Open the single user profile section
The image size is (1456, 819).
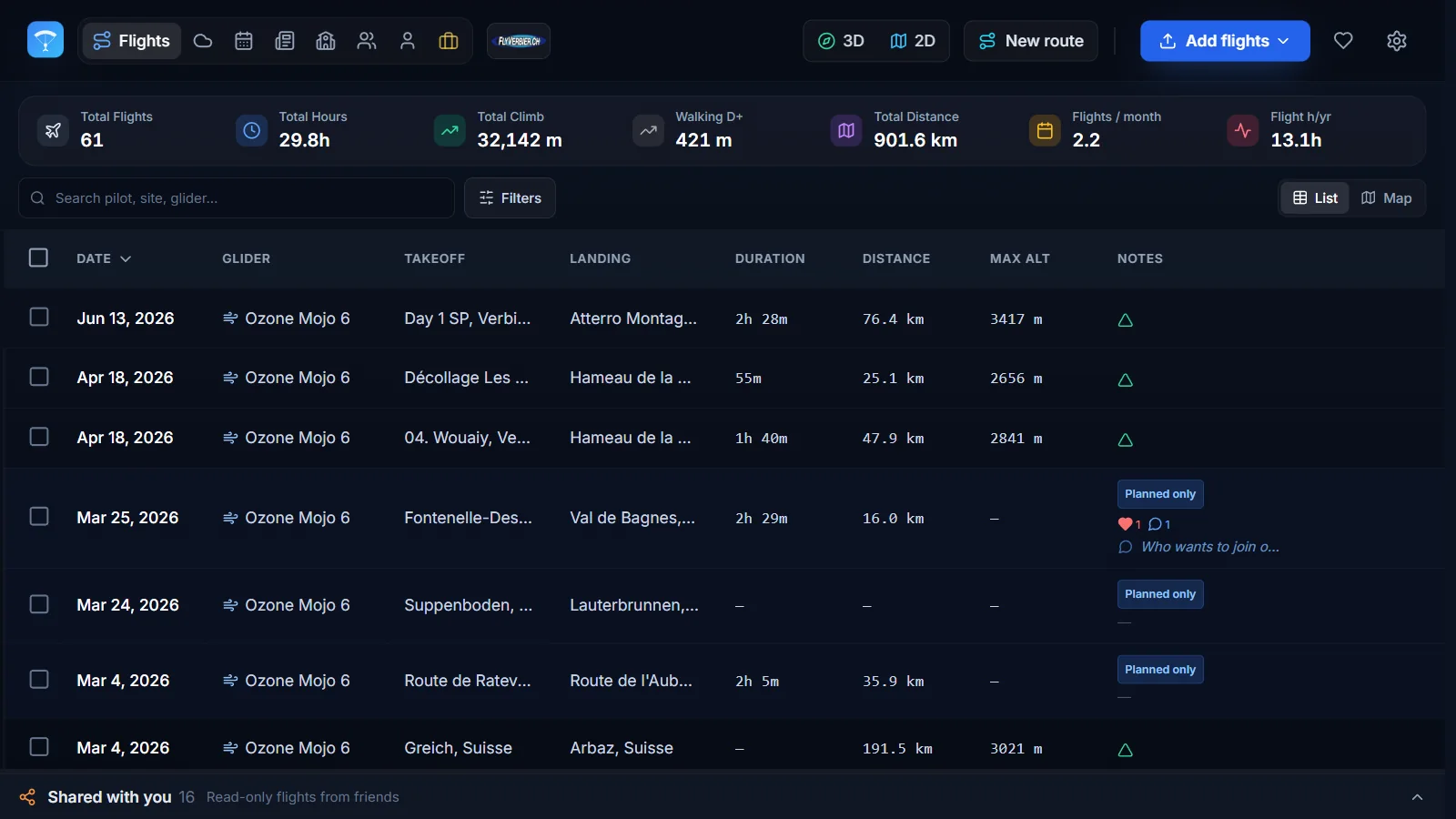(x=408, y=41)
